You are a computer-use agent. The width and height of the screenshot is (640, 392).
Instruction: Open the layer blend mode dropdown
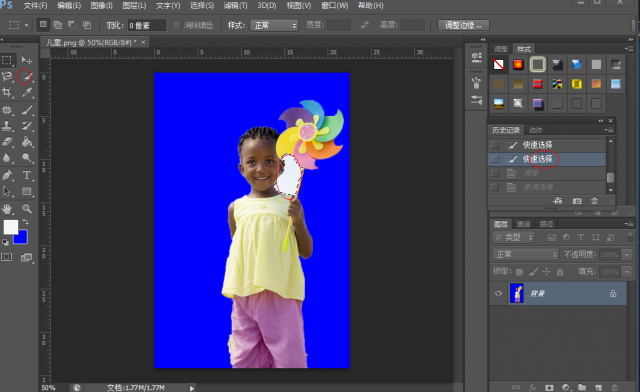[x=525, y=254]
